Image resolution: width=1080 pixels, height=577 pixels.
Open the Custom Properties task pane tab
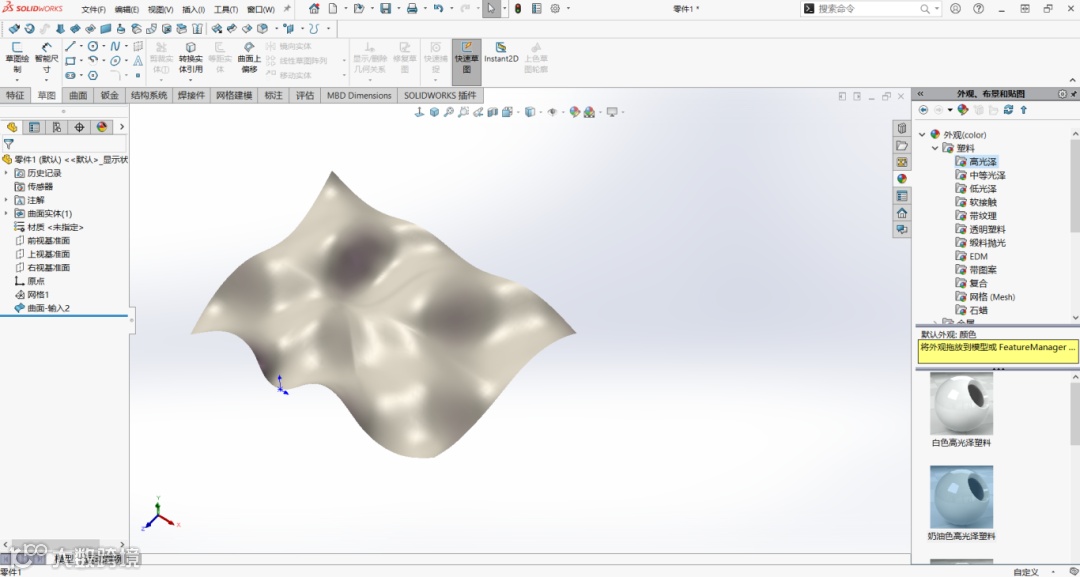click(x=902, y=196)
